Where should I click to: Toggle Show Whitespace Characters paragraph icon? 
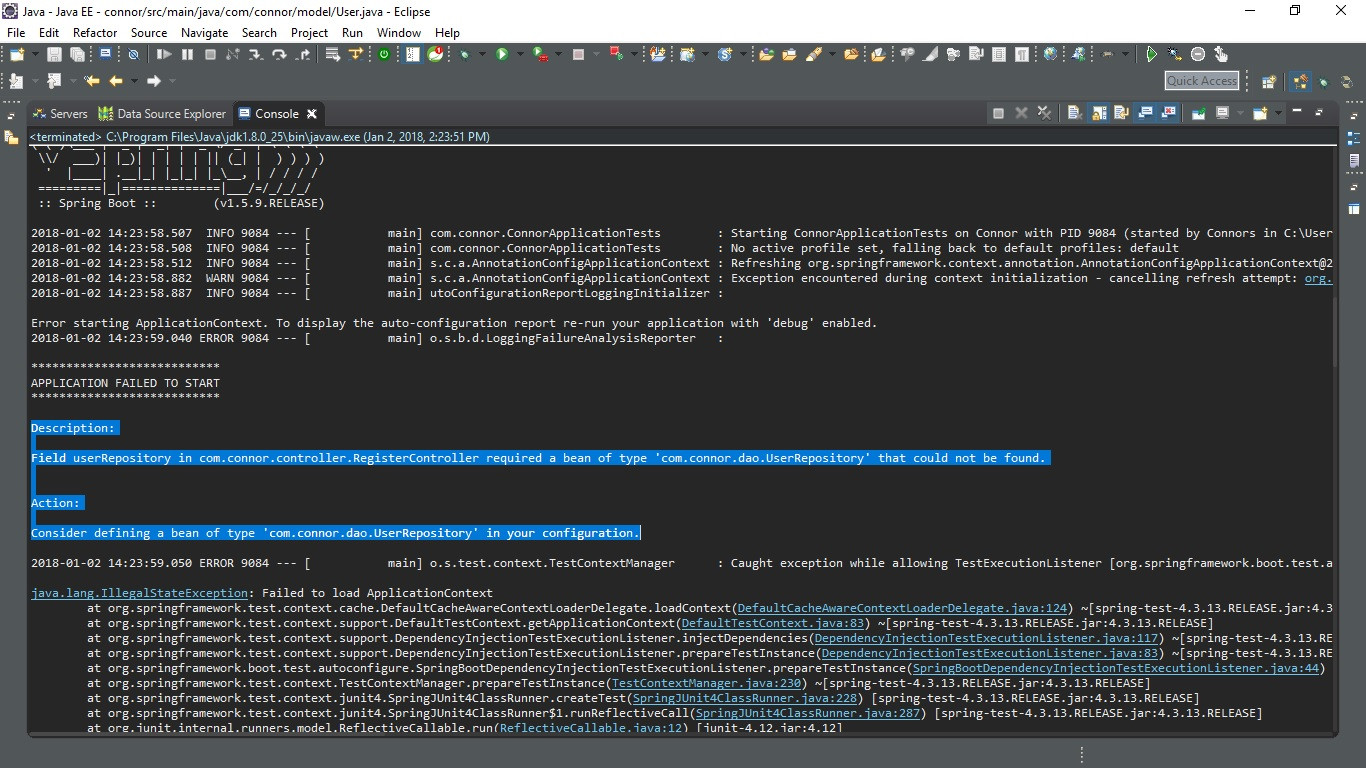(x=1022, y=54)
